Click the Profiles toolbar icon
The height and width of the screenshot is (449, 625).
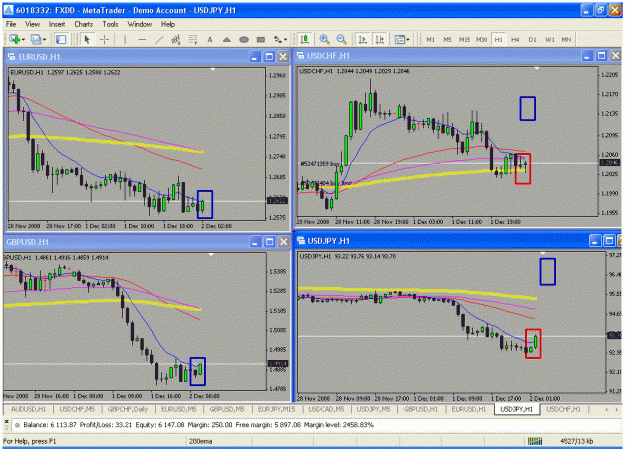tap(36, 39)
